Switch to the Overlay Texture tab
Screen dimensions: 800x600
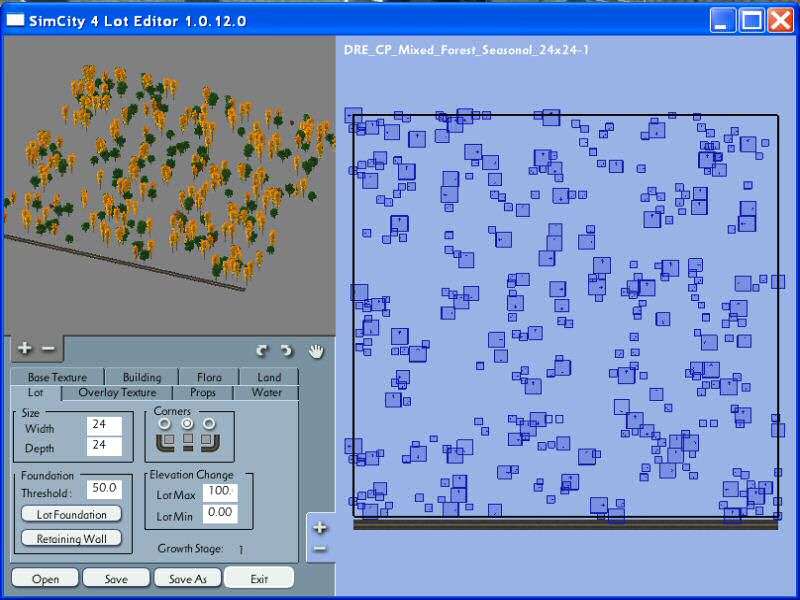[x=117, y=392]
